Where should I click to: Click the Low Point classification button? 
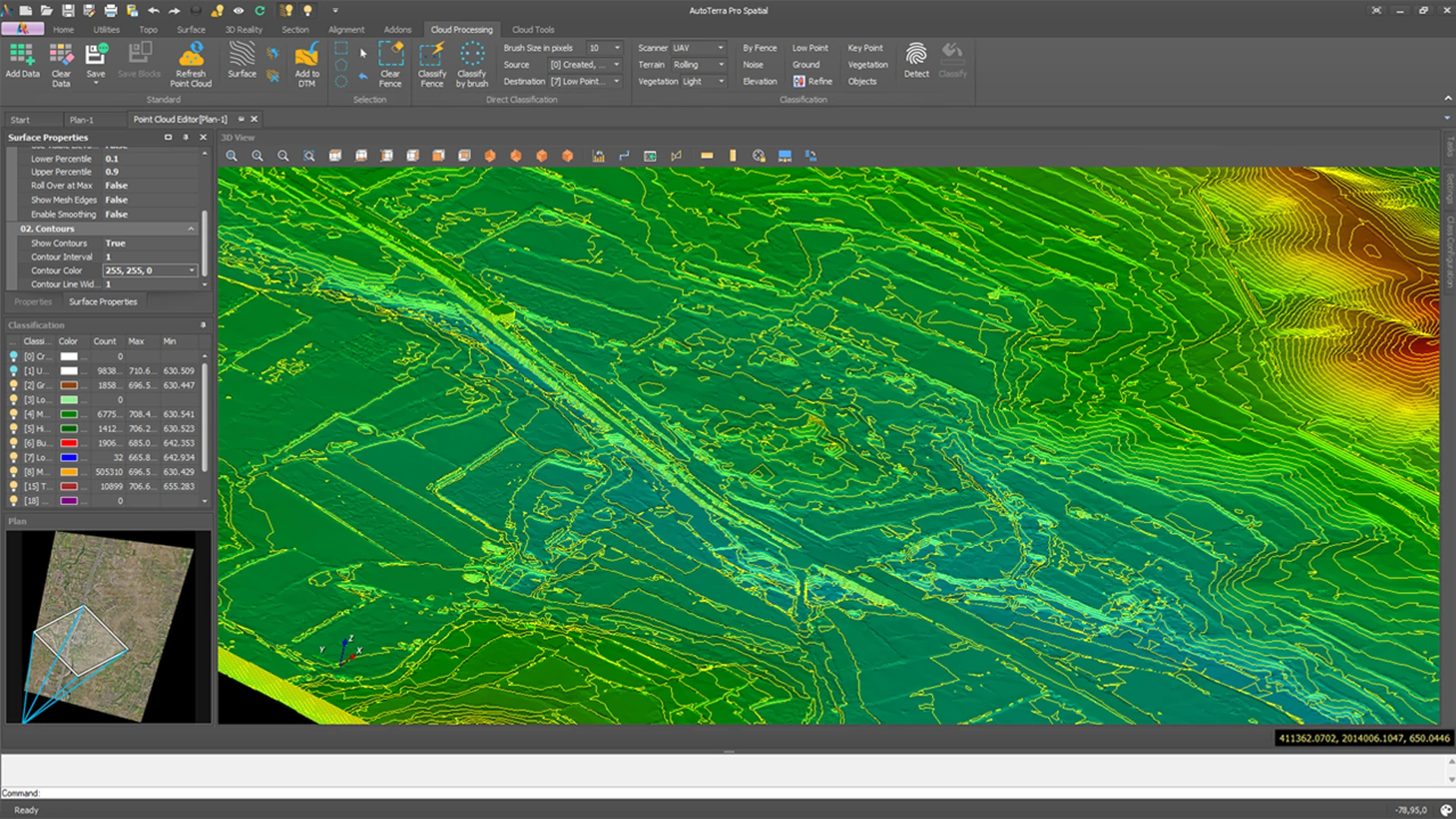810,48
